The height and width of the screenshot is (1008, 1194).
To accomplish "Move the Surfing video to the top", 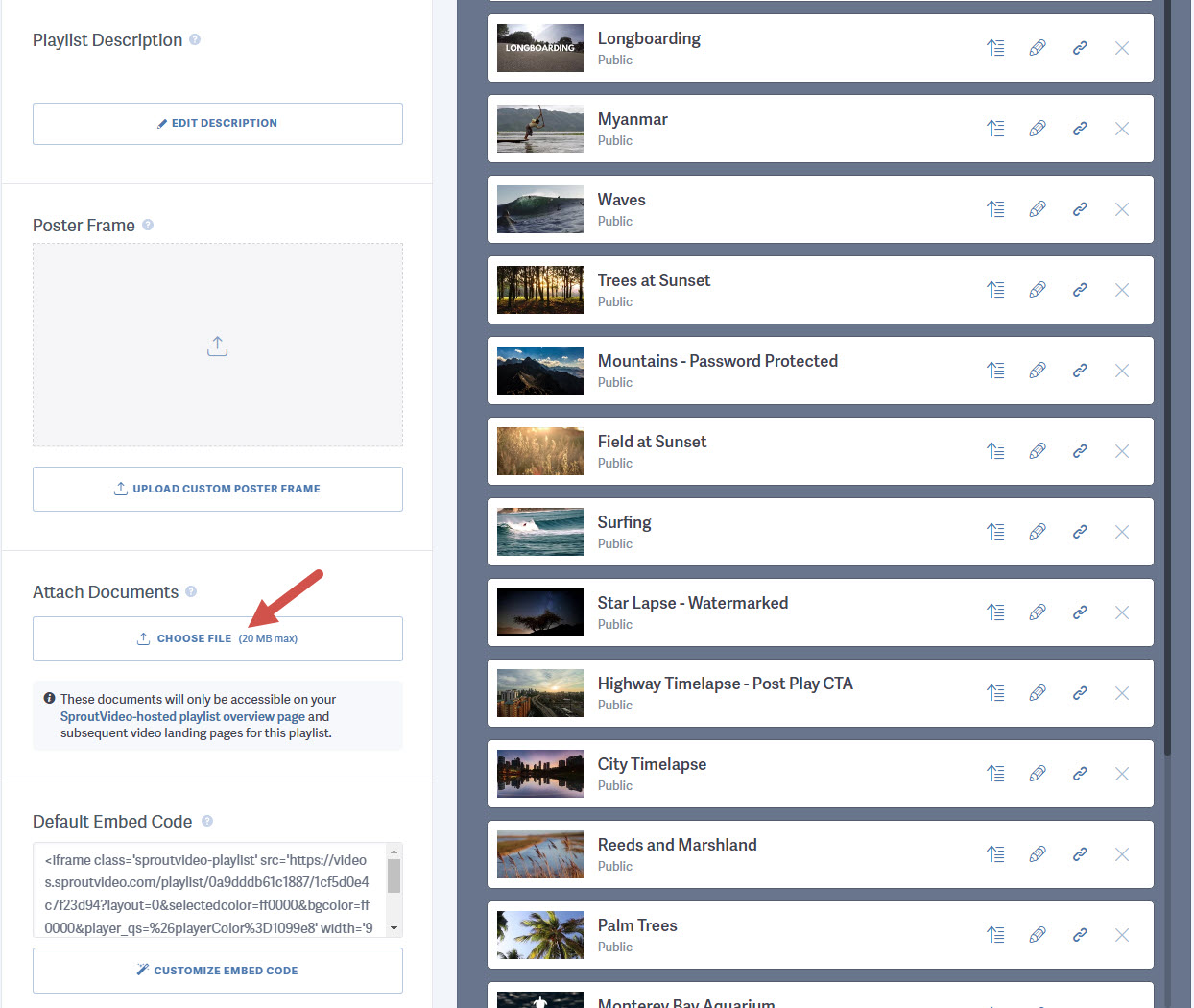I will [995, 531].
